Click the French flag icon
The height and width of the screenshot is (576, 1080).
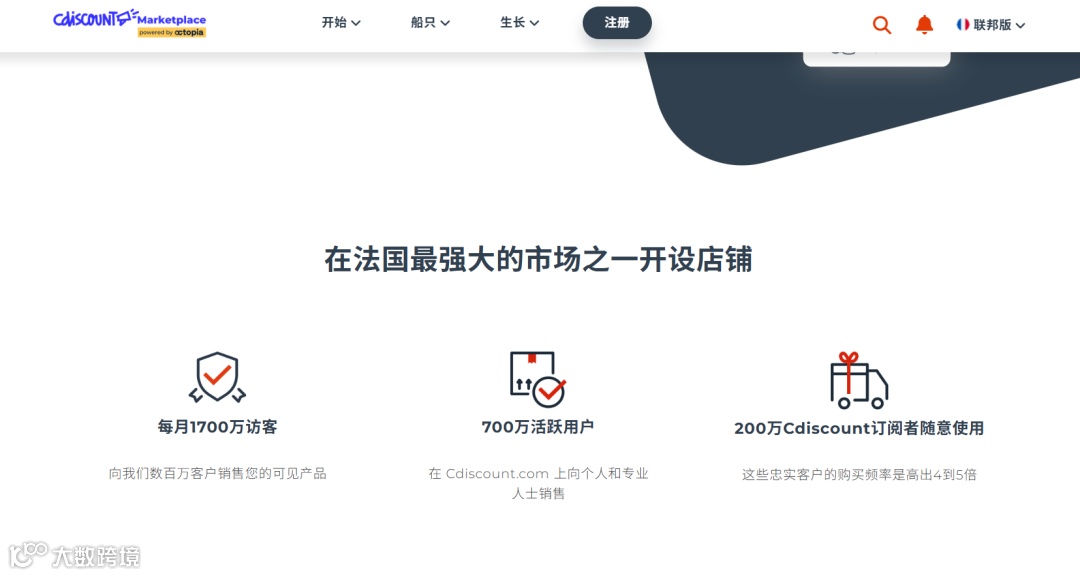click(x=963, y=25)
